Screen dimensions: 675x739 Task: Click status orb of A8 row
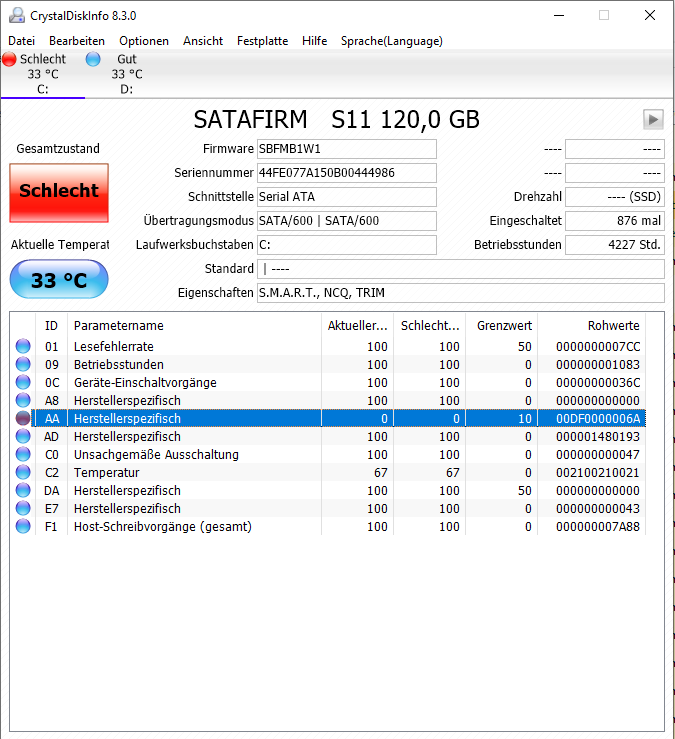pos(23,400)
